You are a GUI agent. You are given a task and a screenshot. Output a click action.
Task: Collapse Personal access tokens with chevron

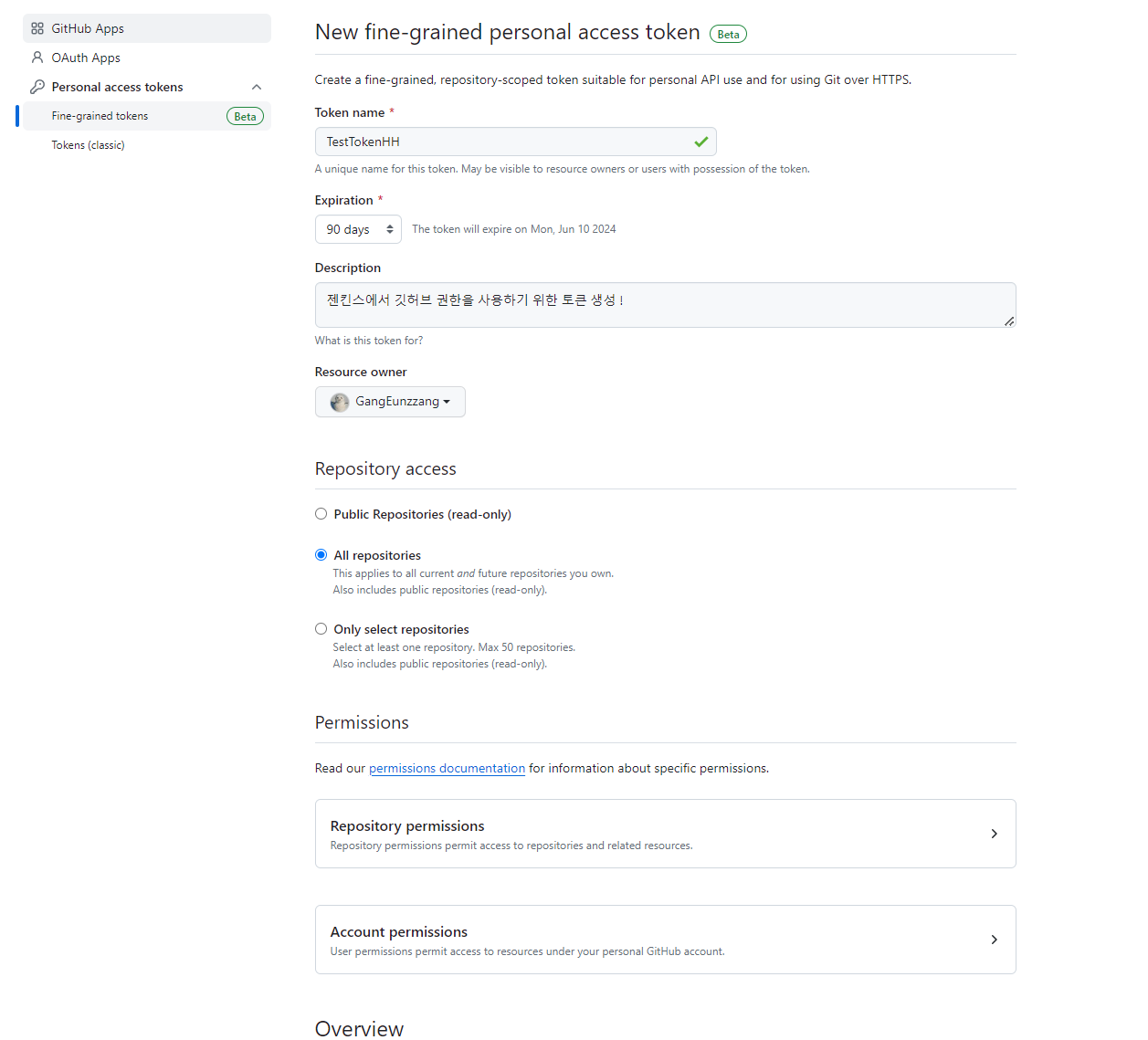[257, 87]
